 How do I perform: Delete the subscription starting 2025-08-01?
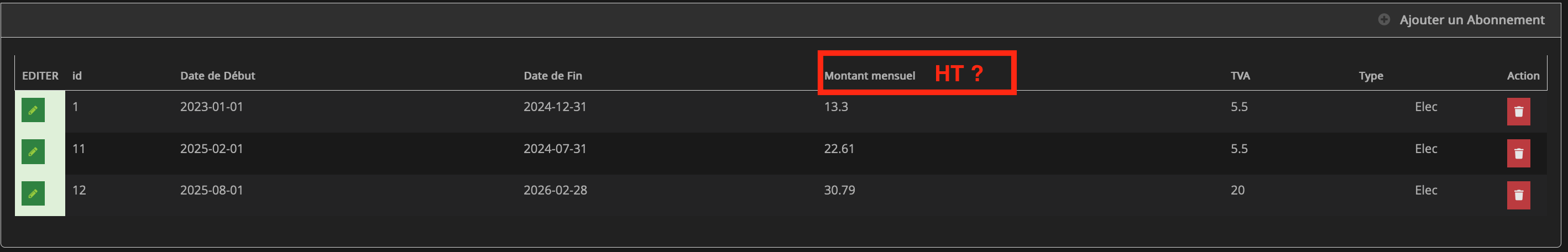1518,196
